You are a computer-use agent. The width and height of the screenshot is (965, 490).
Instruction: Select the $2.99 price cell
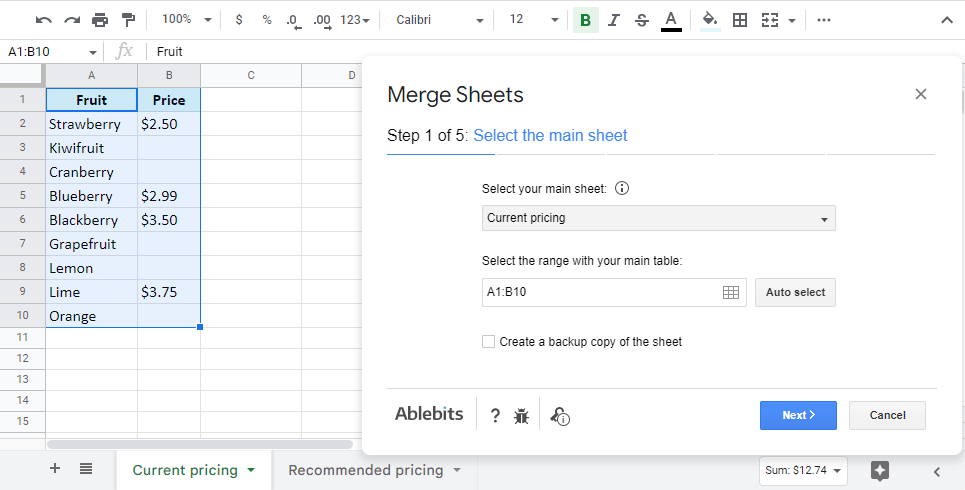pyautogui.click(x=169, y=196)
